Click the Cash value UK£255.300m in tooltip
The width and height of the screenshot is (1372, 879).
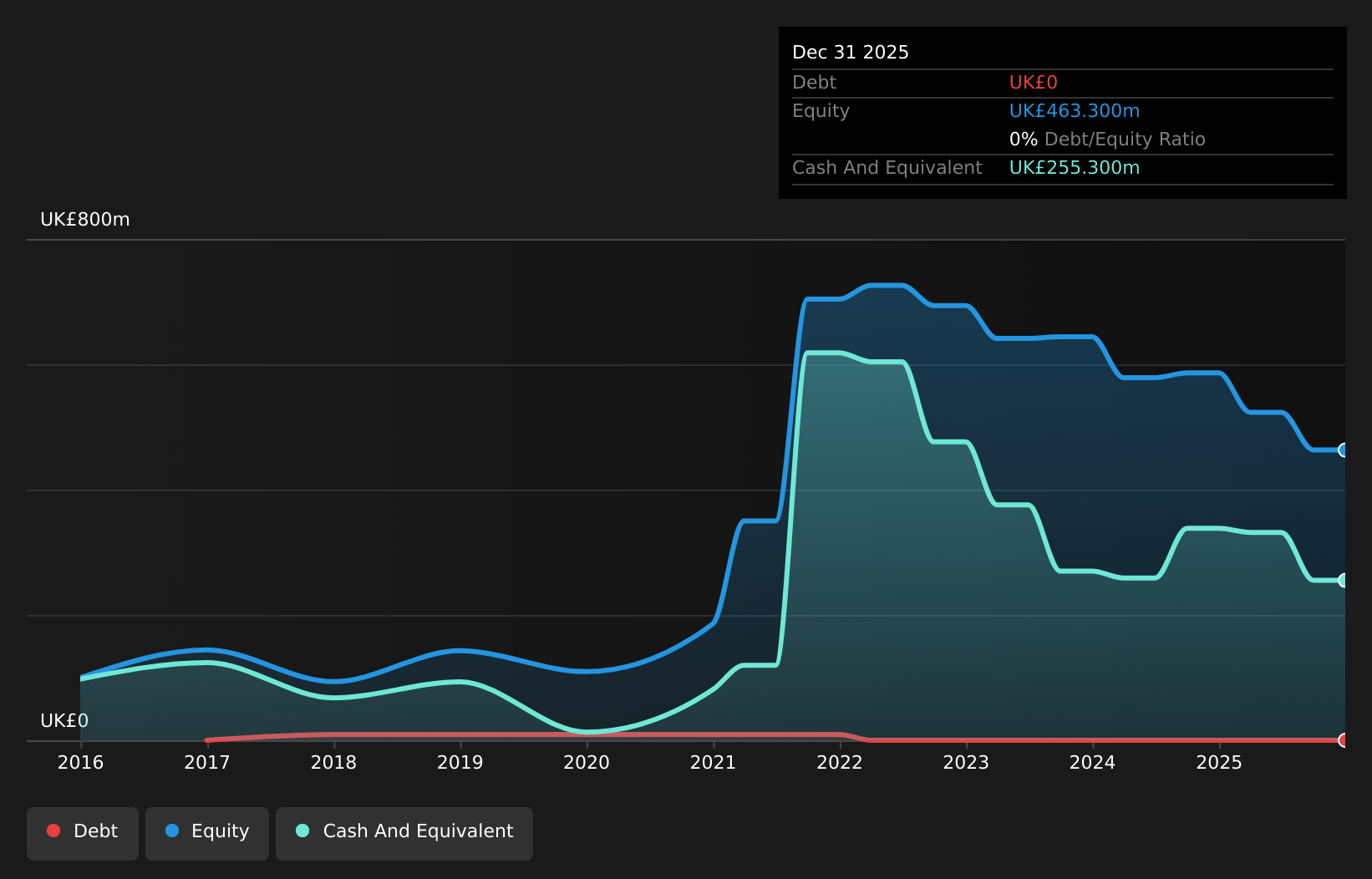point(1075,168)
